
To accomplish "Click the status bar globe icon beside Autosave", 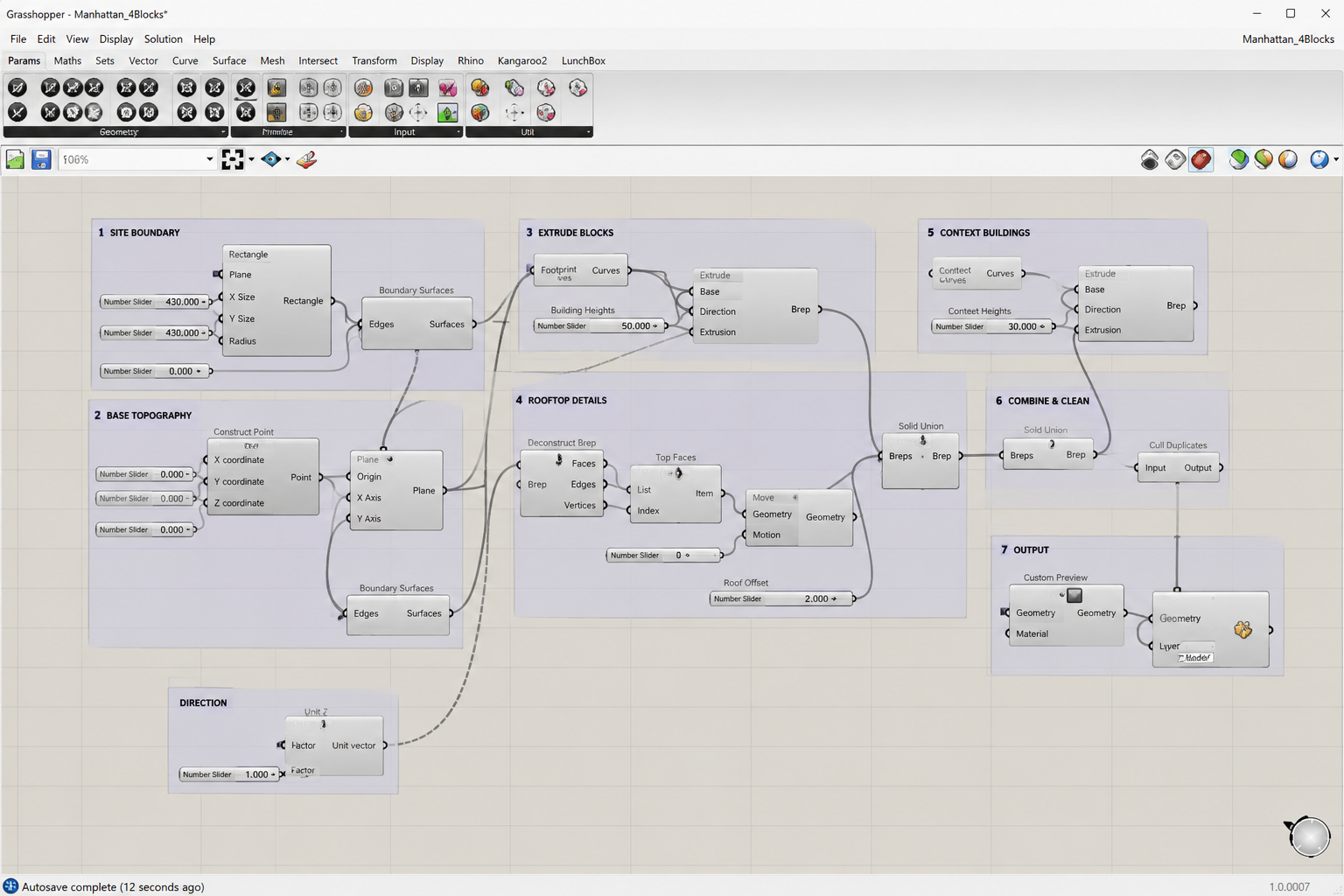I will point(10,886).
